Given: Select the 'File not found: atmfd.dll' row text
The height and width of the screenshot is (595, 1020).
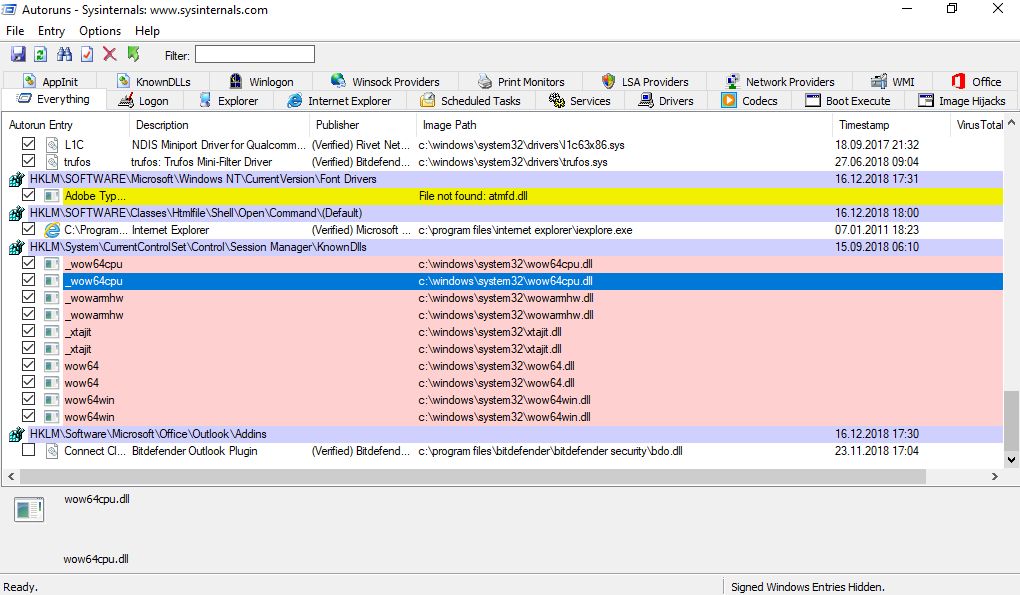Looking at the screenshot, I should 473,196.
